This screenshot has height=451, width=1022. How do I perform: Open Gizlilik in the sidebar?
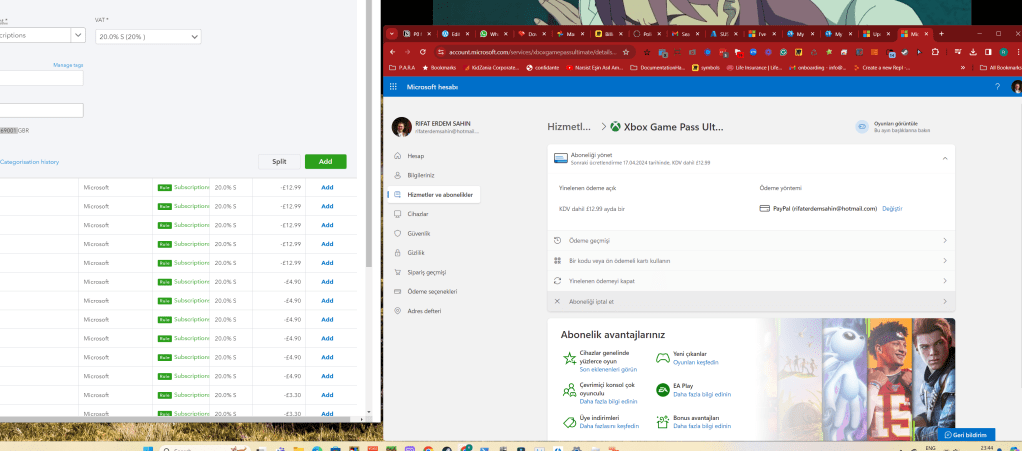416,252
